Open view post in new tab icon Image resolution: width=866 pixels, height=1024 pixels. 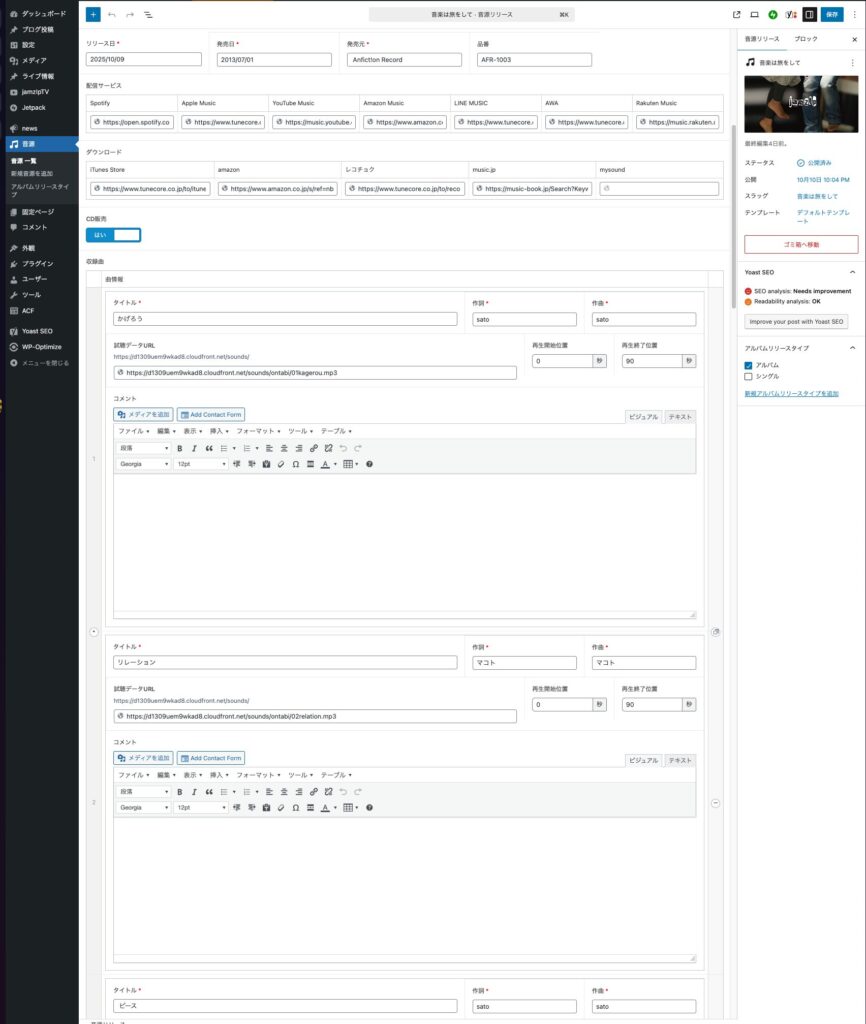click(737, 15)
